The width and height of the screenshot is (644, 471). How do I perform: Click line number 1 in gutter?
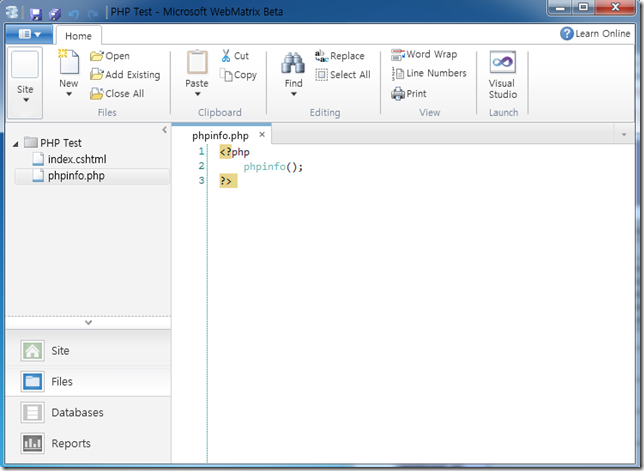[201, 152]
